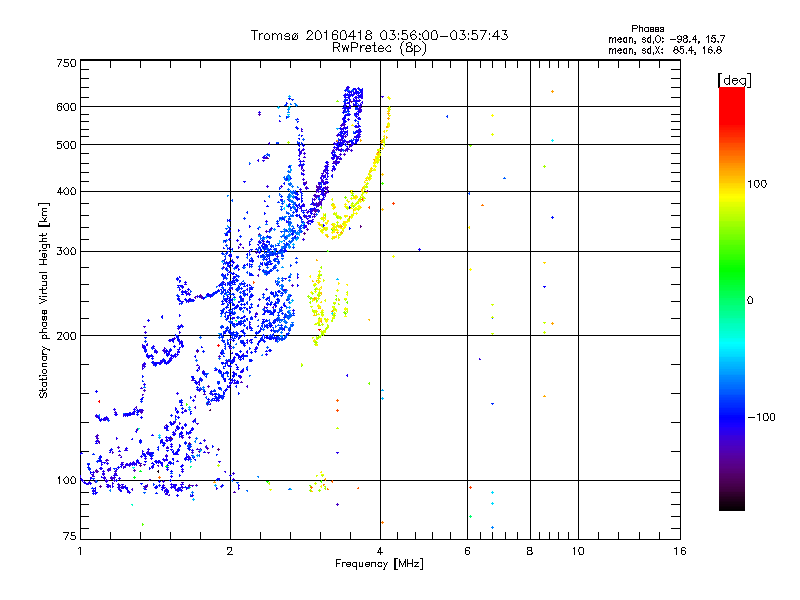Click the x-axis '4' tick label

tap(380, 551)
